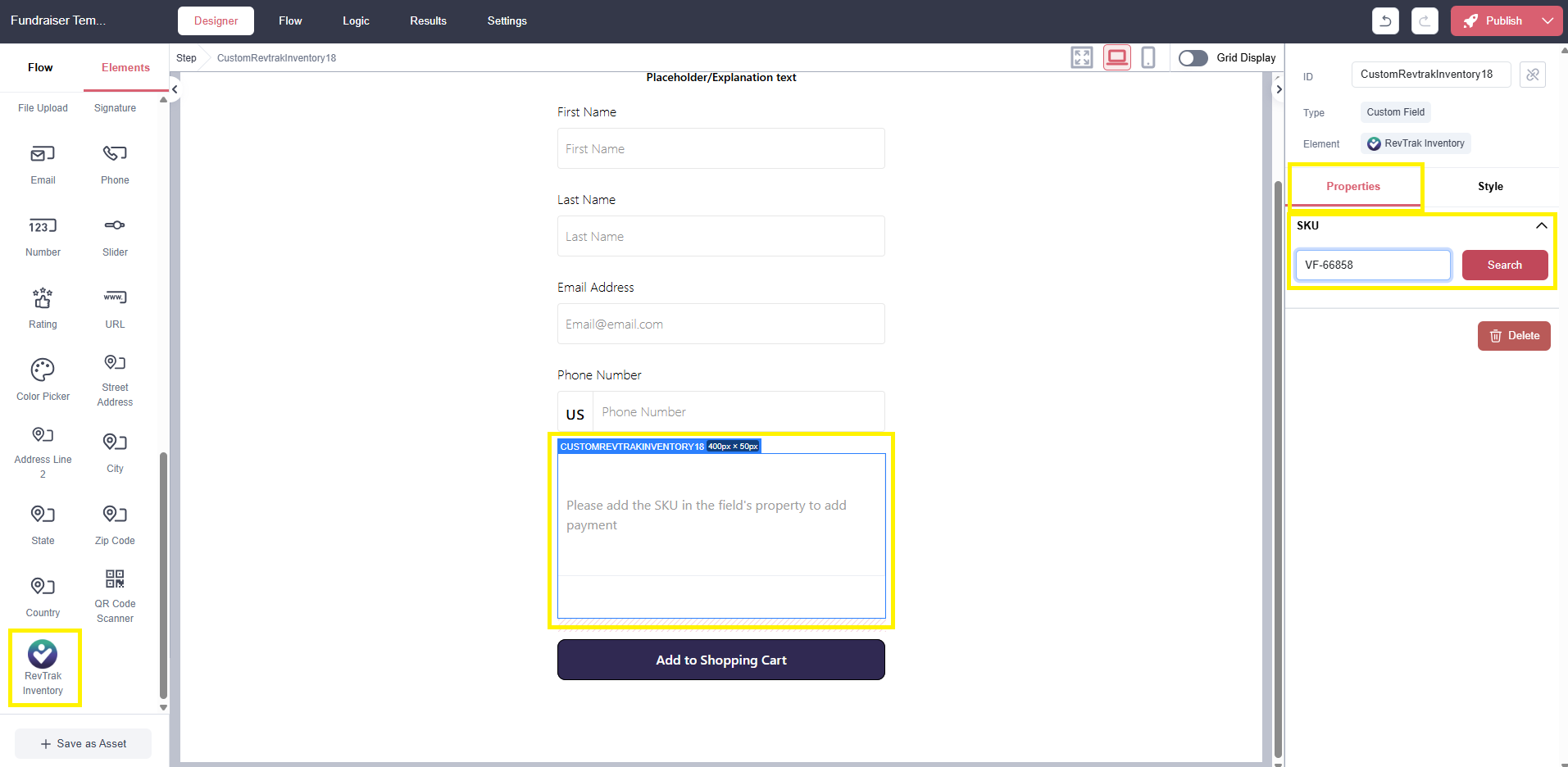Click the Step breadcrumb
1568x767 pixels.
(x=186, y=58)
